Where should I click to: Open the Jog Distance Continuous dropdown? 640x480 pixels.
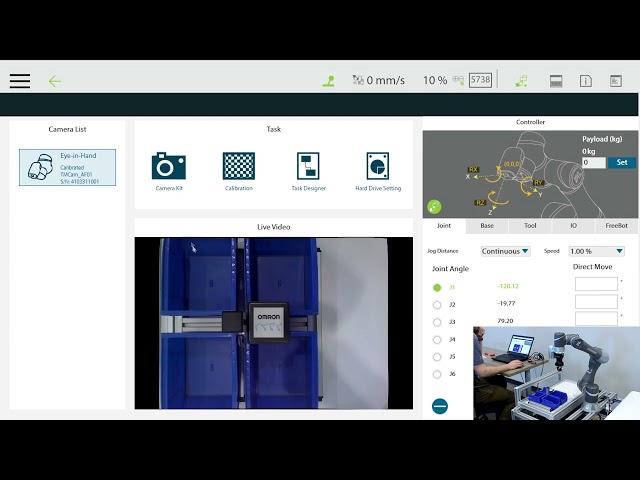(505, 251)
